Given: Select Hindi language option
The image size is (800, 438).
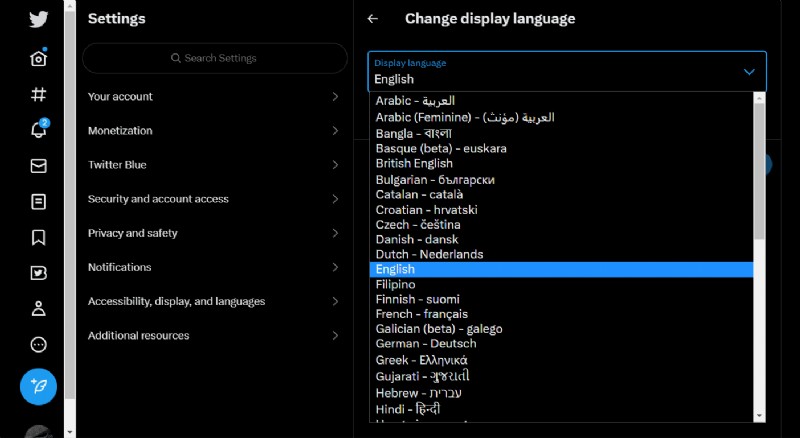Looking at the screenshot, I should click(561, 409).
